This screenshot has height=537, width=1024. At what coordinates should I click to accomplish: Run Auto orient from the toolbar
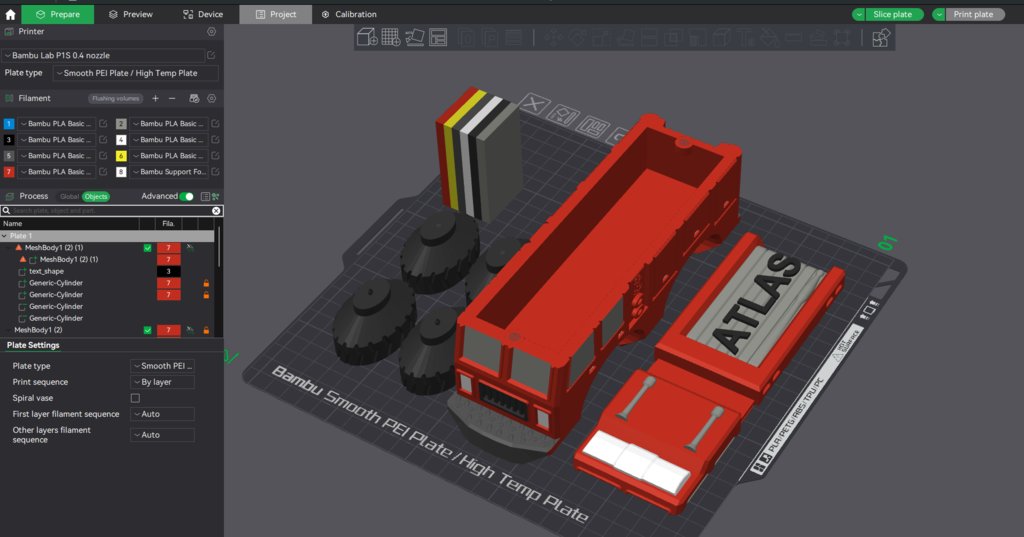[x=415, y=37]
